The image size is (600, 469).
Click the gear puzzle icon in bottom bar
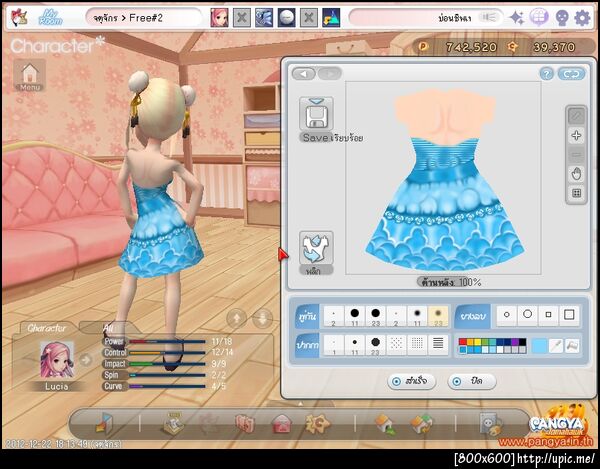point(318,423)
